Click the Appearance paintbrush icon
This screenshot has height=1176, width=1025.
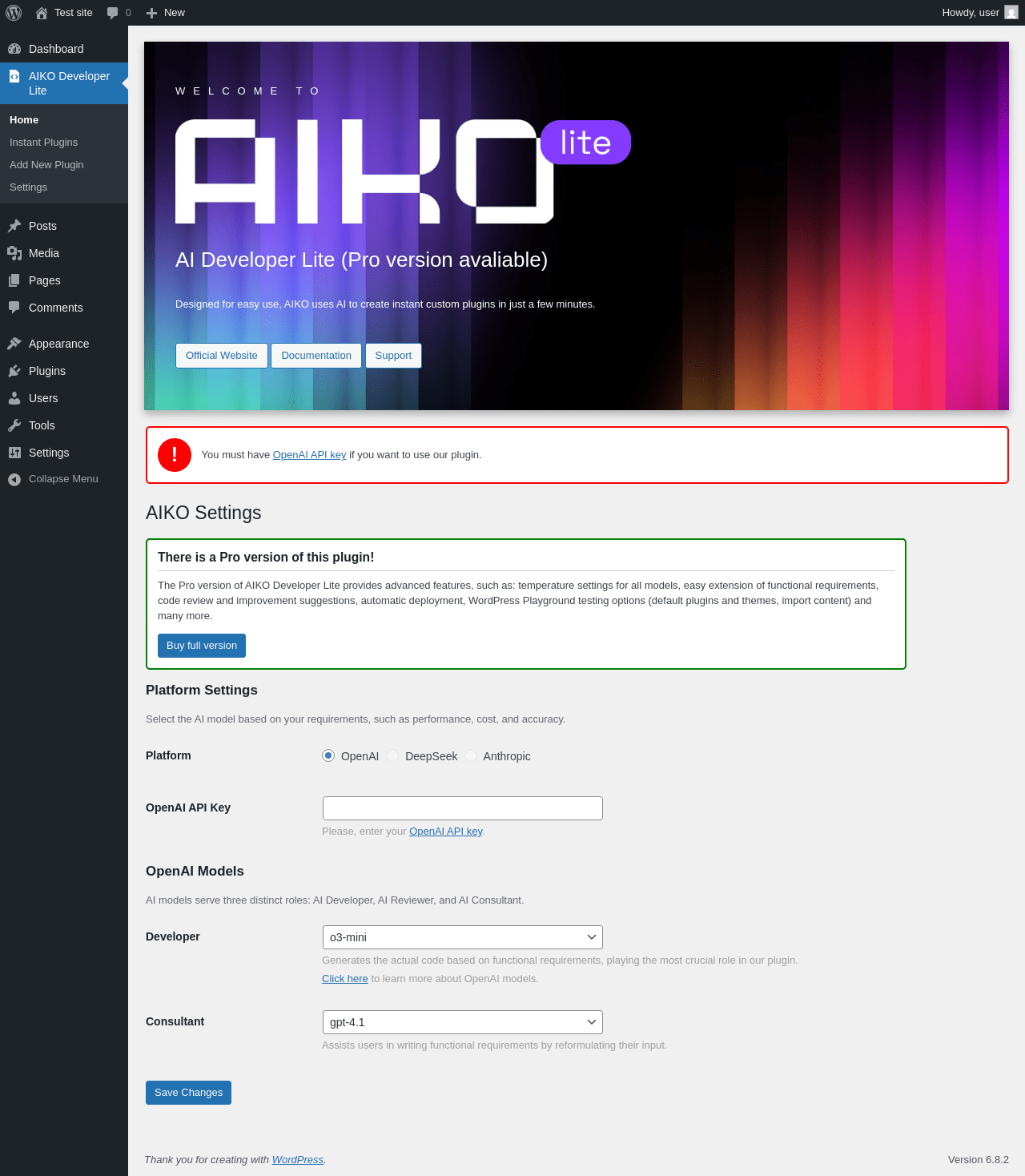14,344
